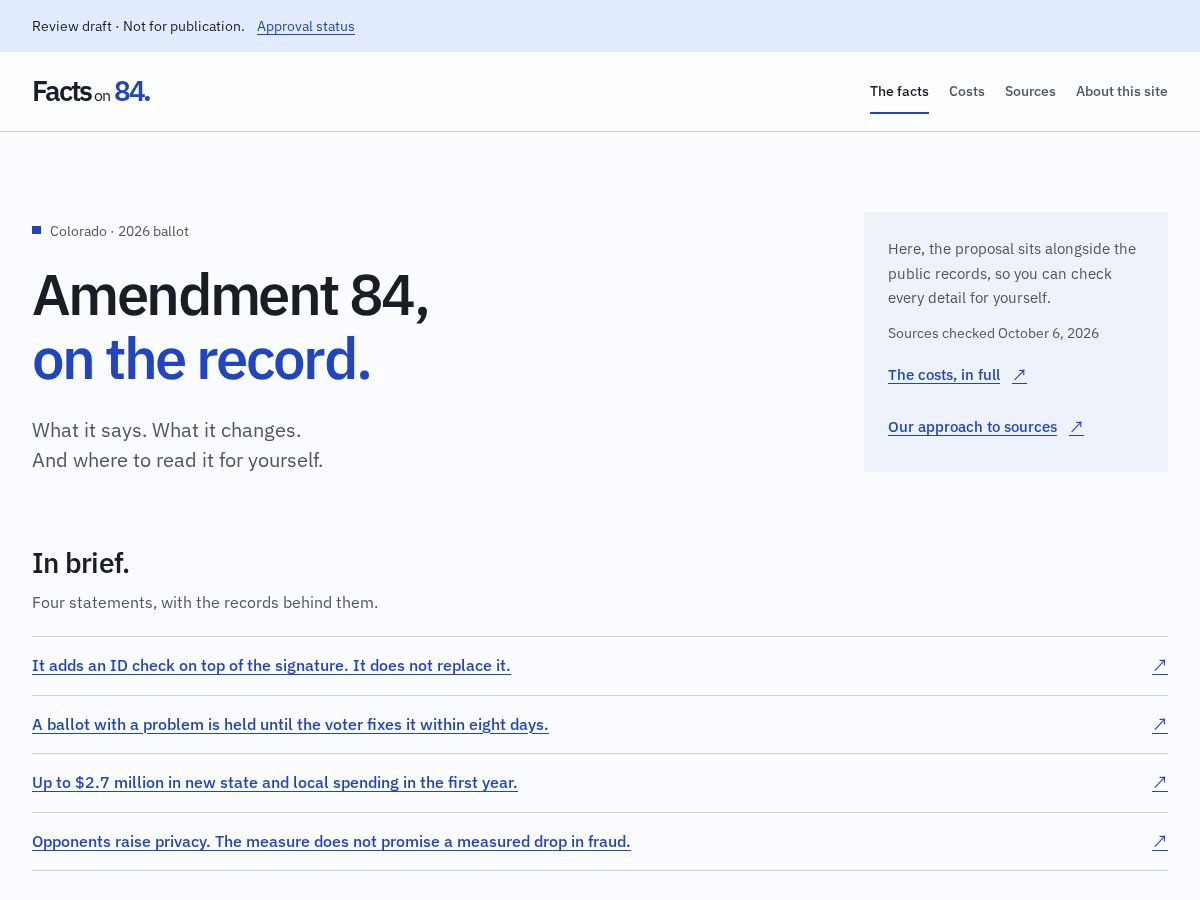The width and height of the screenshot is (1200, 900).
Task: Open the Approval status link
Action: 306,26
